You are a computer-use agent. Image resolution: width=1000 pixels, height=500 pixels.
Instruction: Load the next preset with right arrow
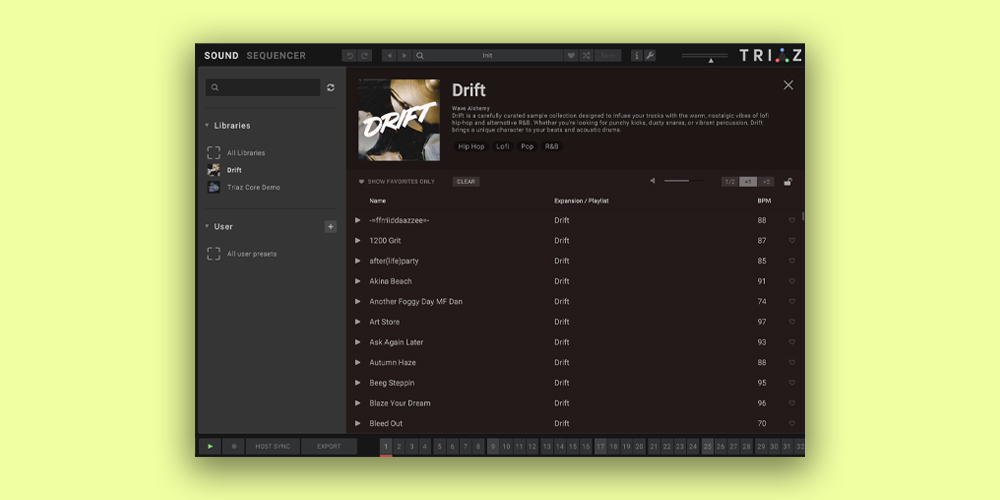point(404,55)
